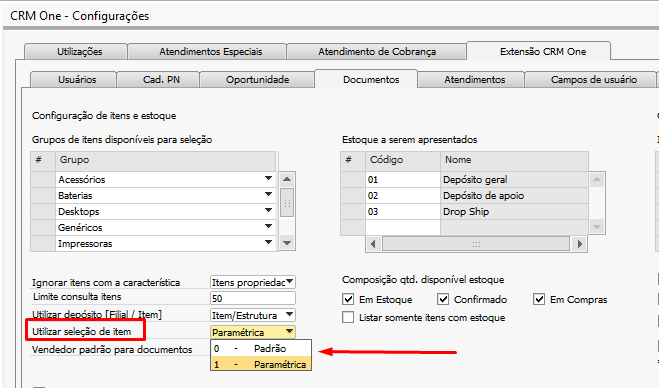This screenshot has height=388, width=659.
Task: Click the warehouse table scroll up arrow
Action: [x=597, y=179]
